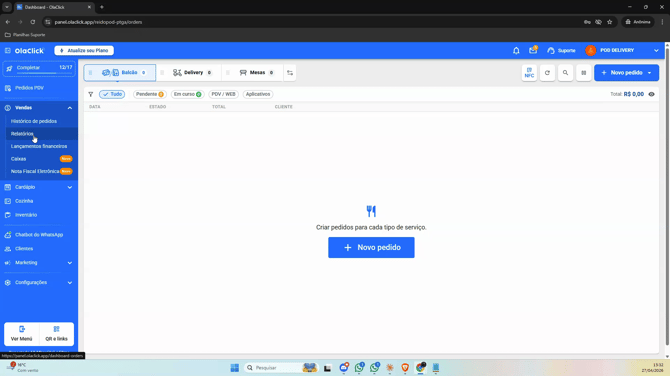Open Caixas in the sidebar
Screen dimensions: 670x376
point(19,159)
